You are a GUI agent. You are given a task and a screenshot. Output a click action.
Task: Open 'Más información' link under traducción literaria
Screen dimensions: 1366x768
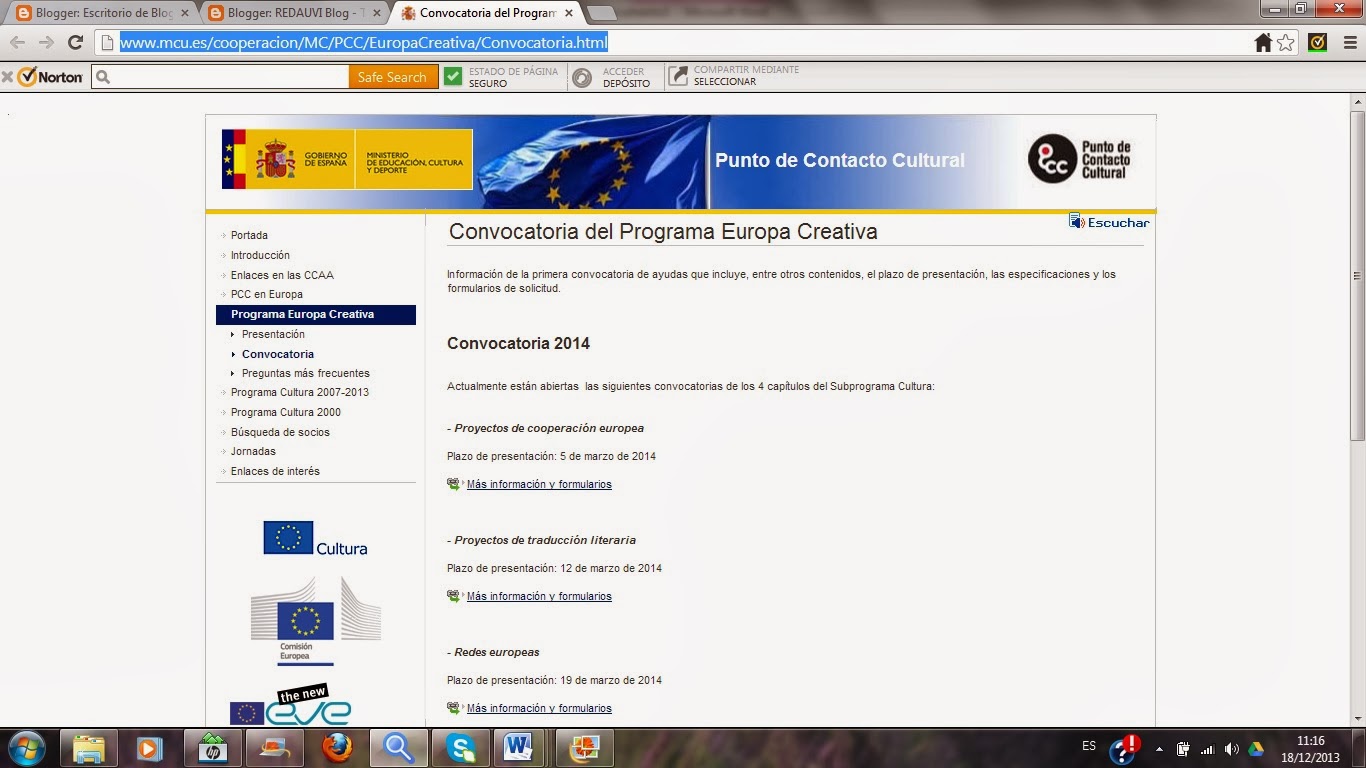point(539,596)
